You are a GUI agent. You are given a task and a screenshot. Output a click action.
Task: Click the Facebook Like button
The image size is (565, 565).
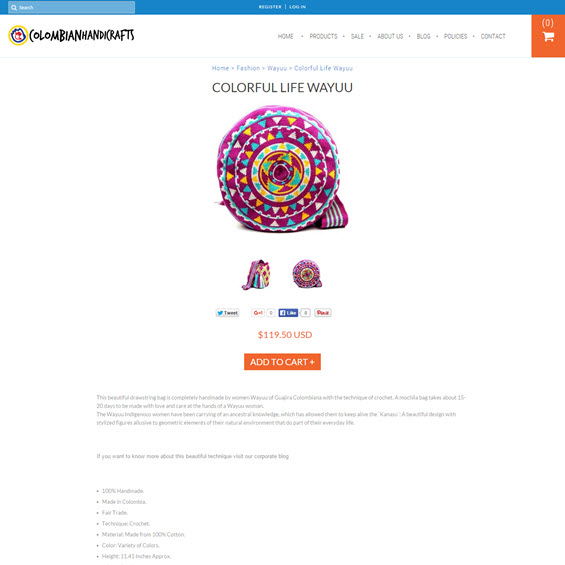coord(288,313)
